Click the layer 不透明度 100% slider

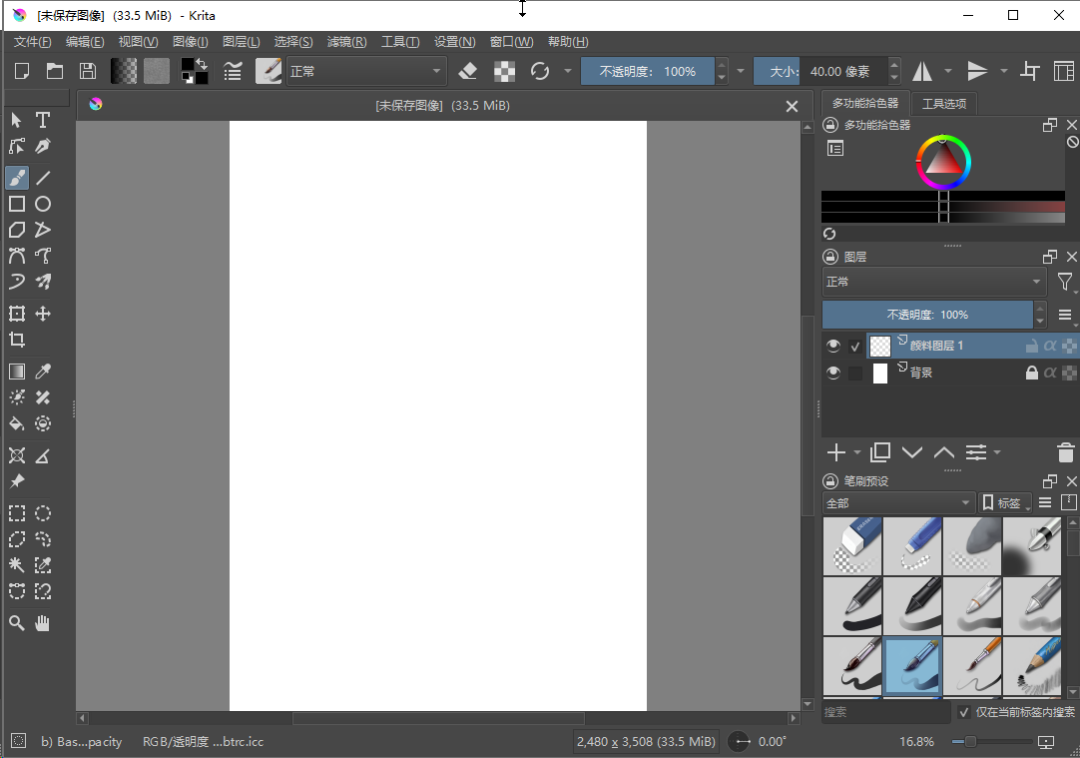[x=927, y=315]
